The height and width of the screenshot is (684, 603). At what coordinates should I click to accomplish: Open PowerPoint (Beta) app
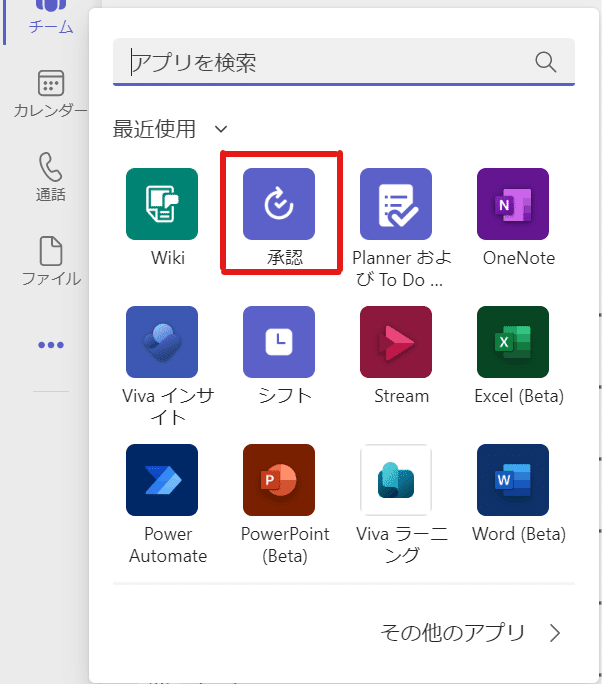tap(279, 480)
